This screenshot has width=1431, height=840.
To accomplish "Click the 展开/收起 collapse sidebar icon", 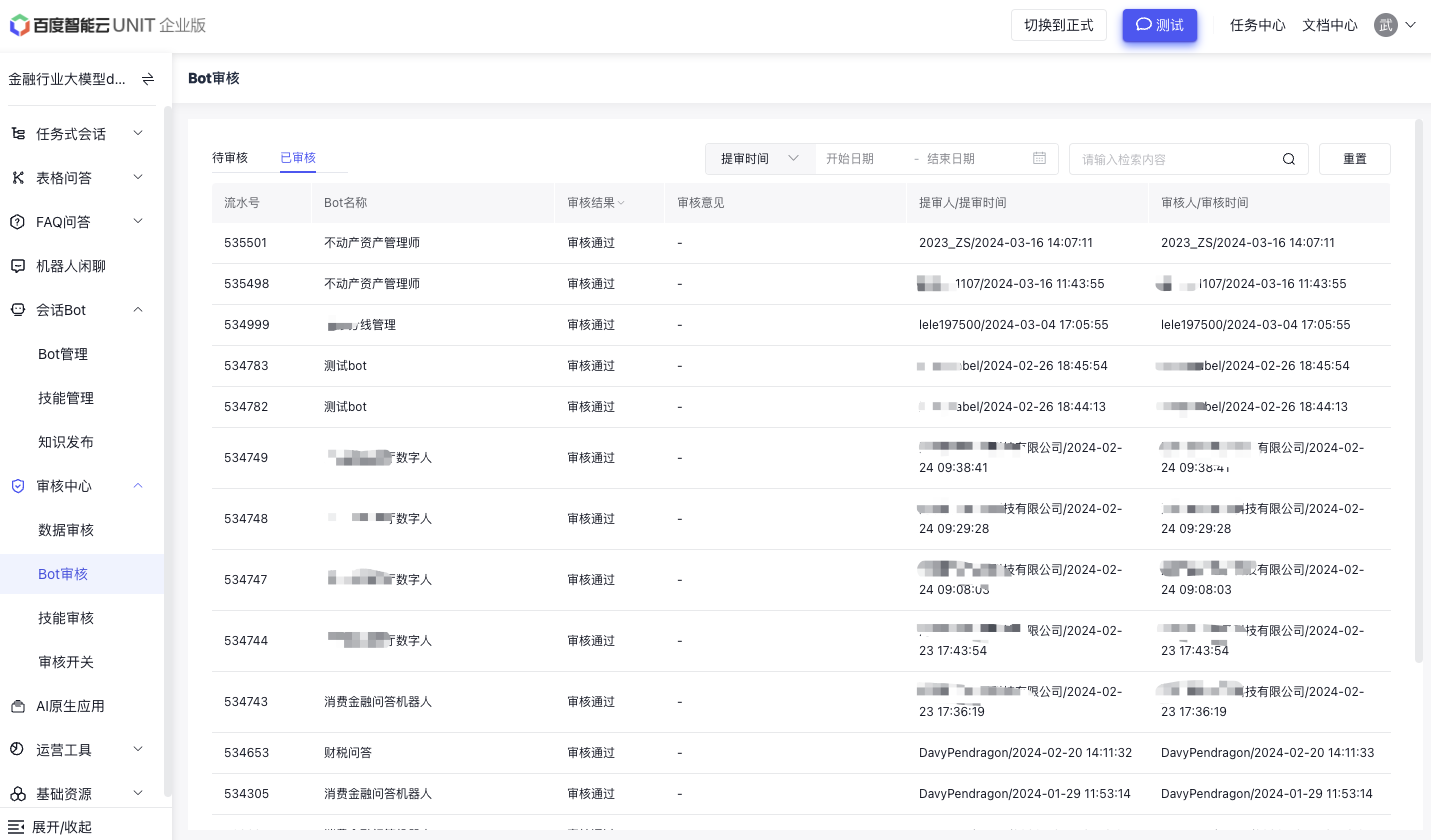I will click(16, 827).
